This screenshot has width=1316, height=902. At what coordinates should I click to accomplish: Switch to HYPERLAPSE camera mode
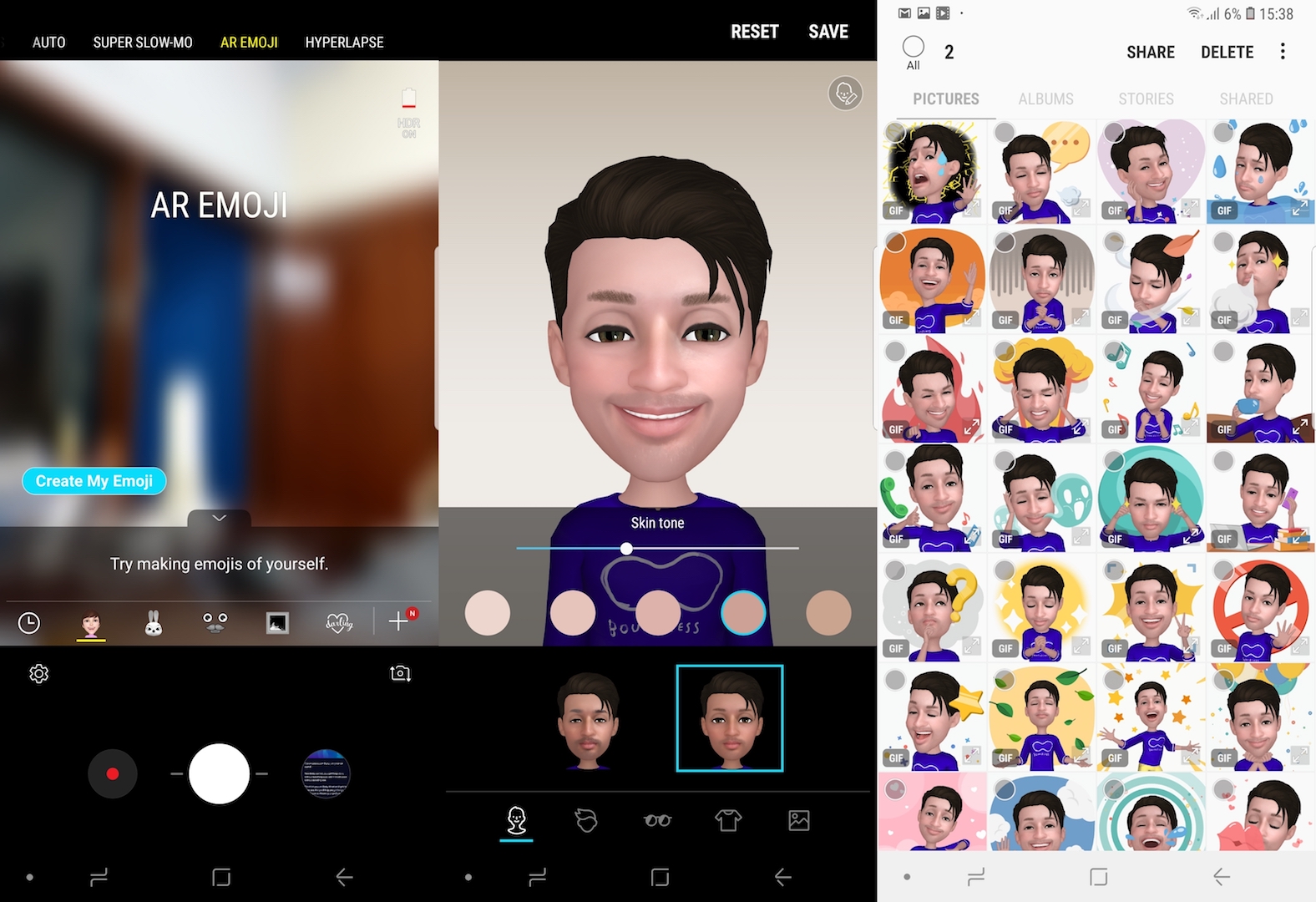click(x=344, y=42)
